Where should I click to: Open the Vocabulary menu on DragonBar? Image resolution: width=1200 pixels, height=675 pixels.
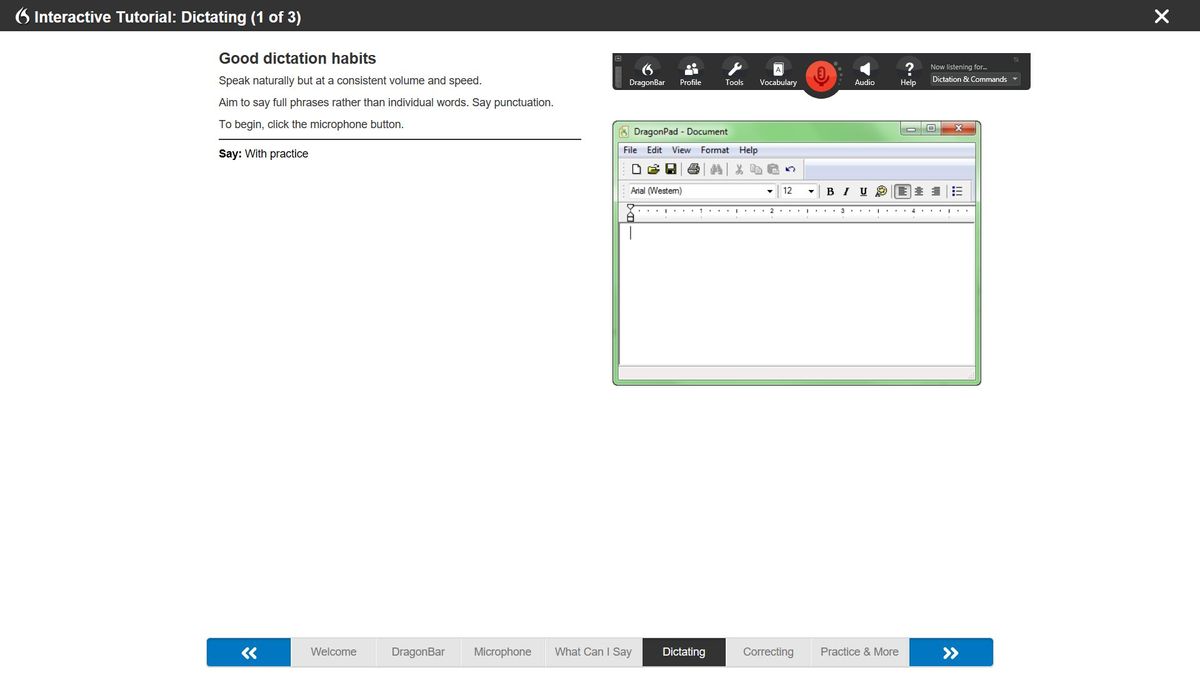[777, 71]
